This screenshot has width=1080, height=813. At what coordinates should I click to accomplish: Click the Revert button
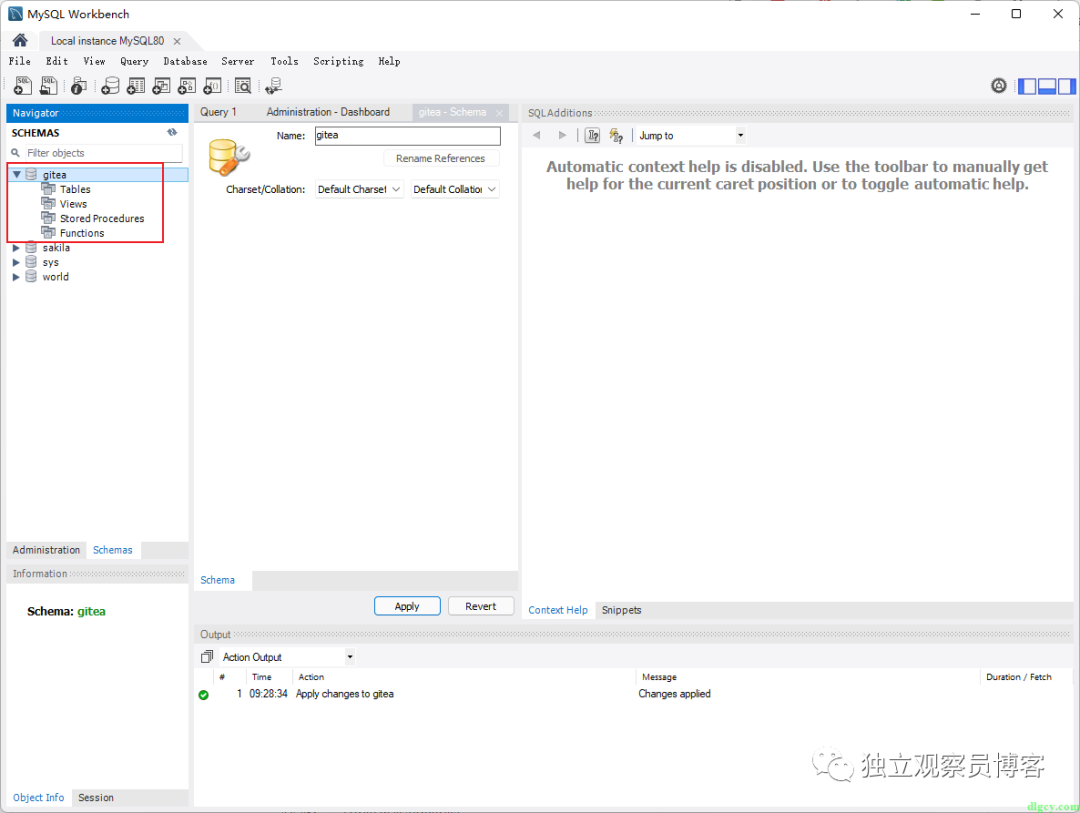[x=481, y=606]
